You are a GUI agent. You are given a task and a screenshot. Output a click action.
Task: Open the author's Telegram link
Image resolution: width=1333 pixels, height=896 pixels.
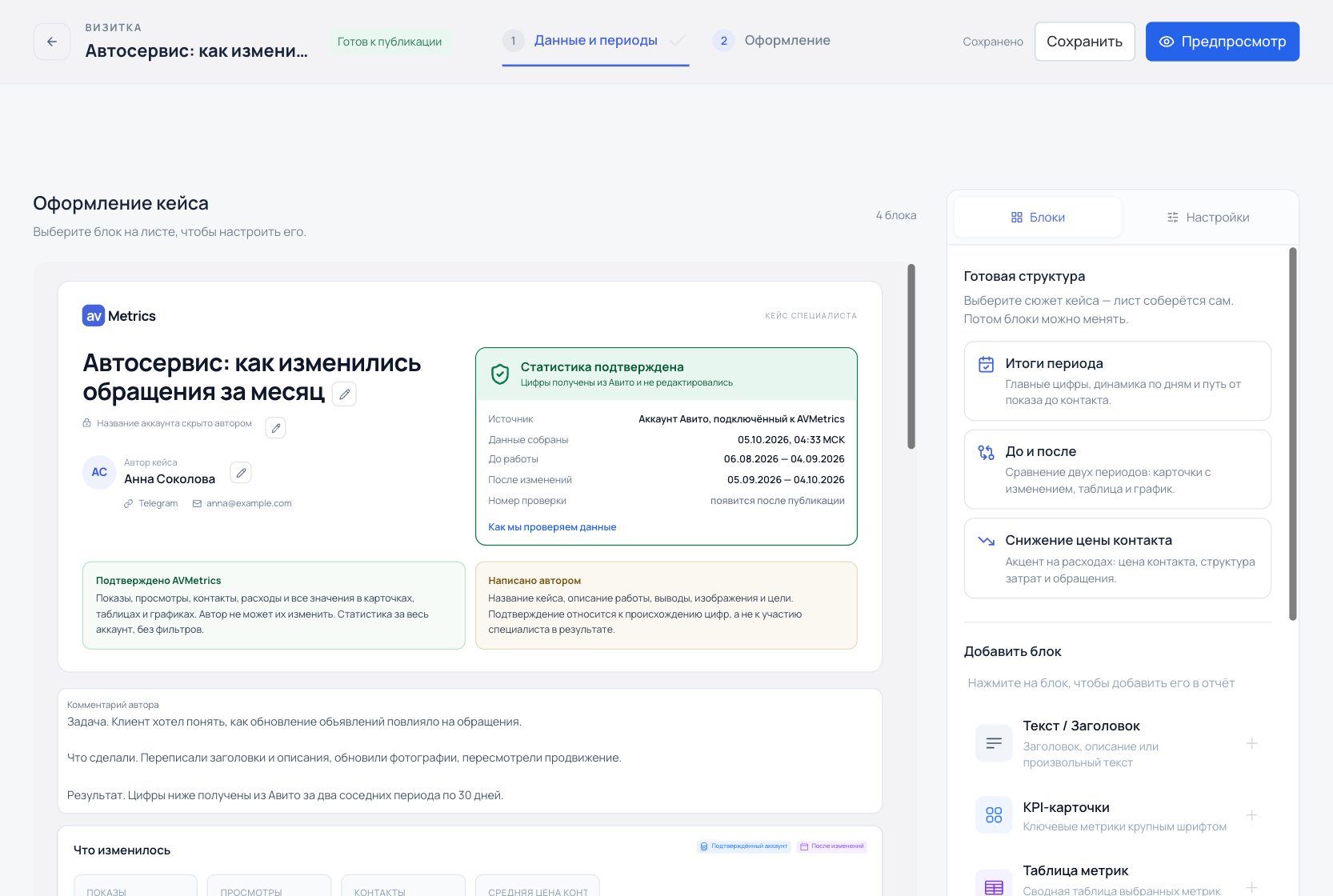tap(151, 503)
